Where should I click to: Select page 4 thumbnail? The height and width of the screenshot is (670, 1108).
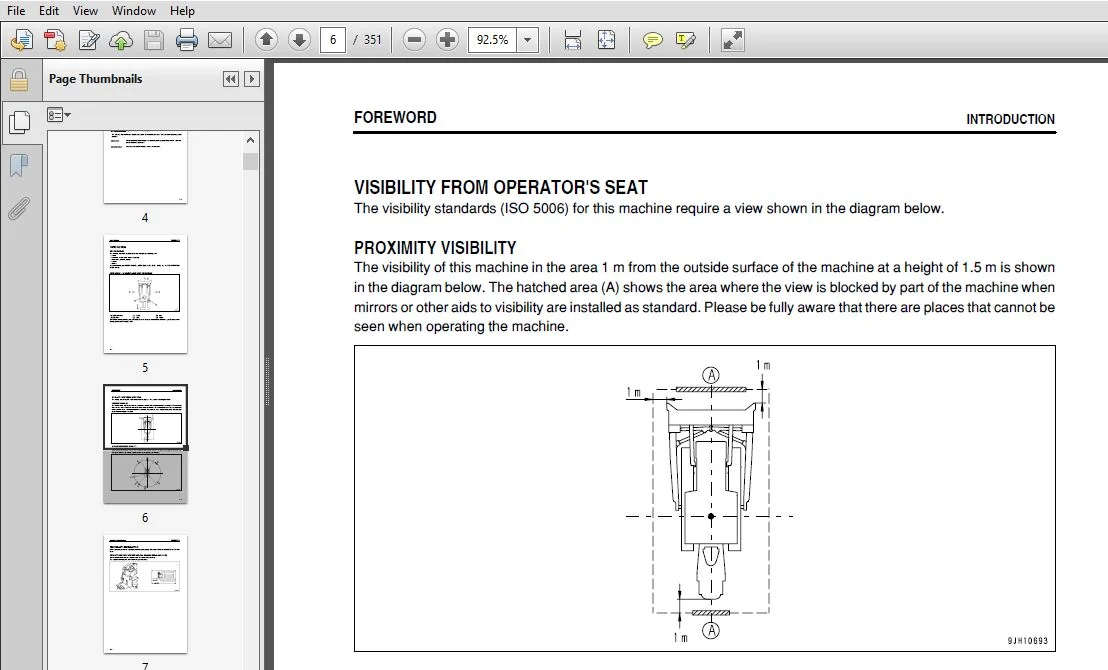pos(145,168)
